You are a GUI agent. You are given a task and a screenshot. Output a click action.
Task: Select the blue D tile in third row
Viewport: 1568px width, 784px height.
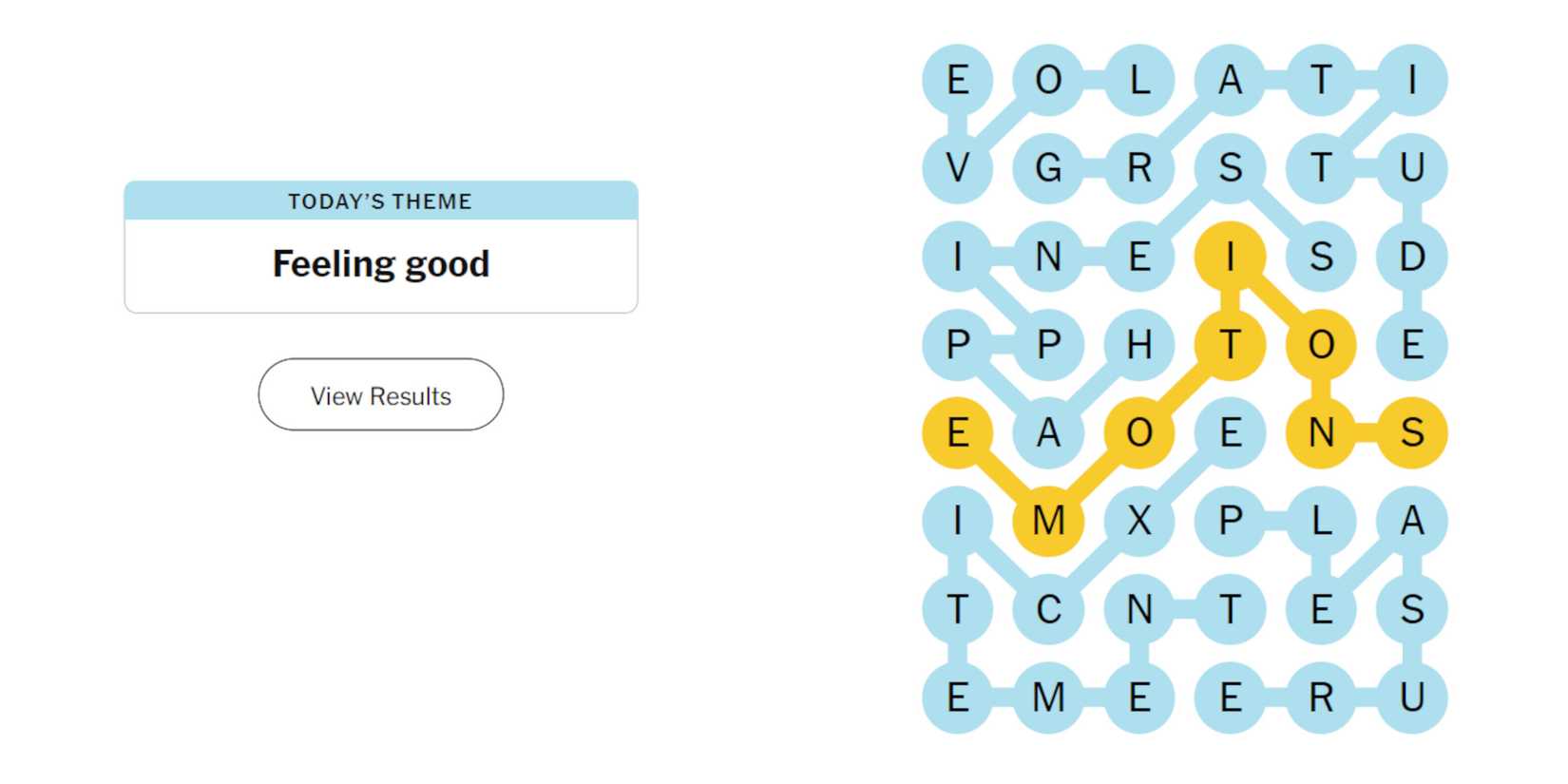pos(1411,255)
